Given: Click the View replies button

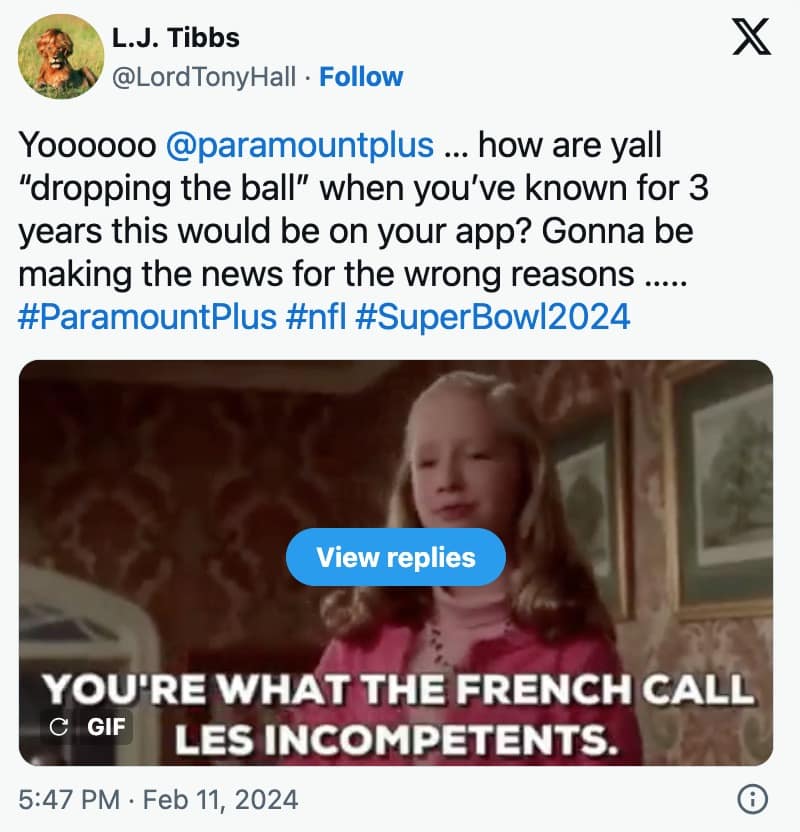Looking at the screenshot, I should click(x=396, y=557).
